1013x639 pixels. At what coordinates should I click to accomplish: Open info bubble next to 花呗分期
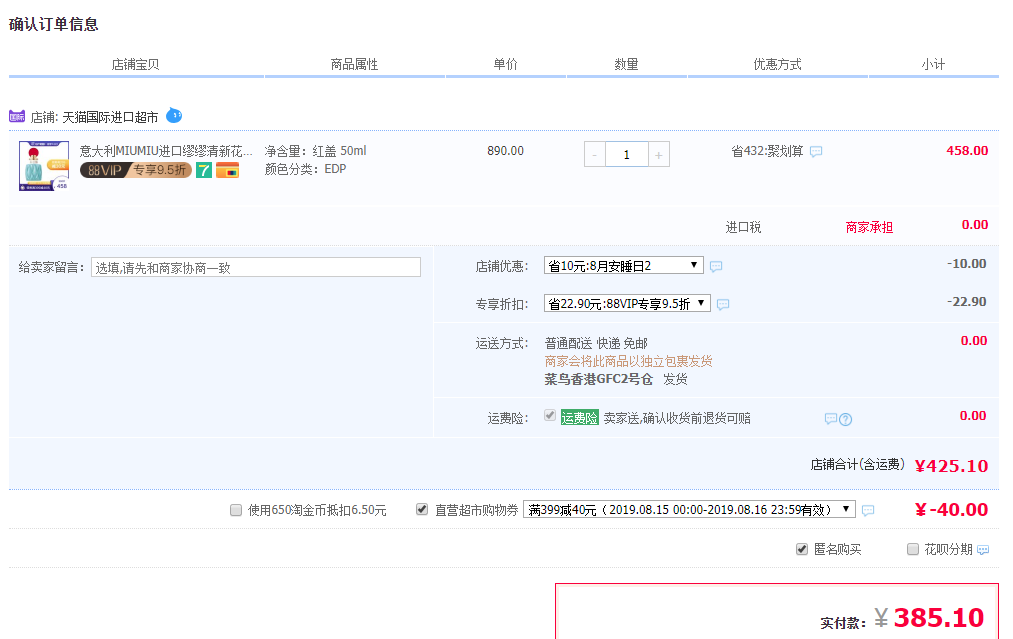[x=983, y=550]
